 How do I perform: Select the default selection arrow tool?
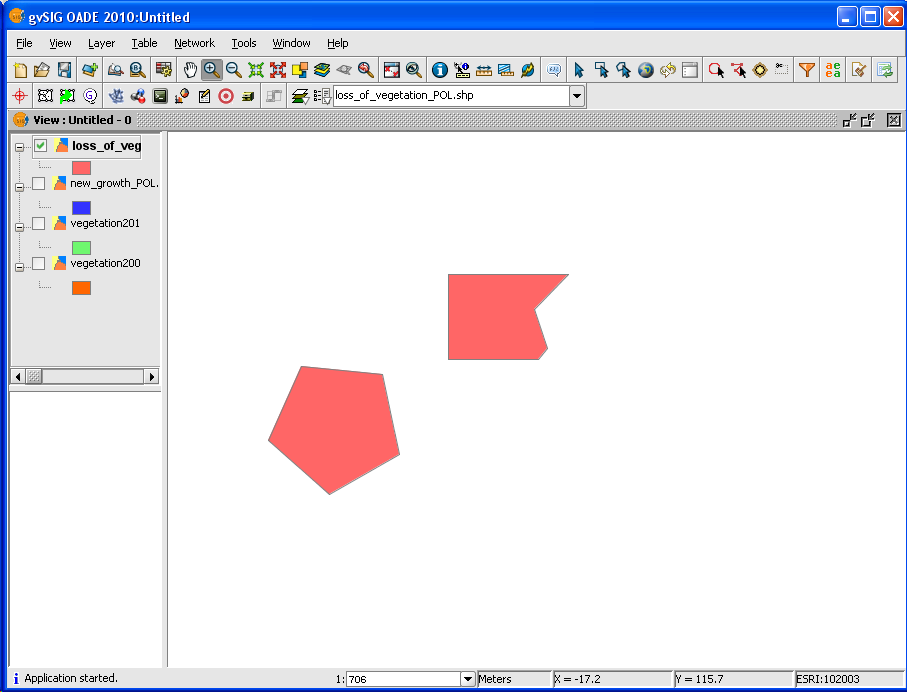pyautogui.click(x=578, y=70)
